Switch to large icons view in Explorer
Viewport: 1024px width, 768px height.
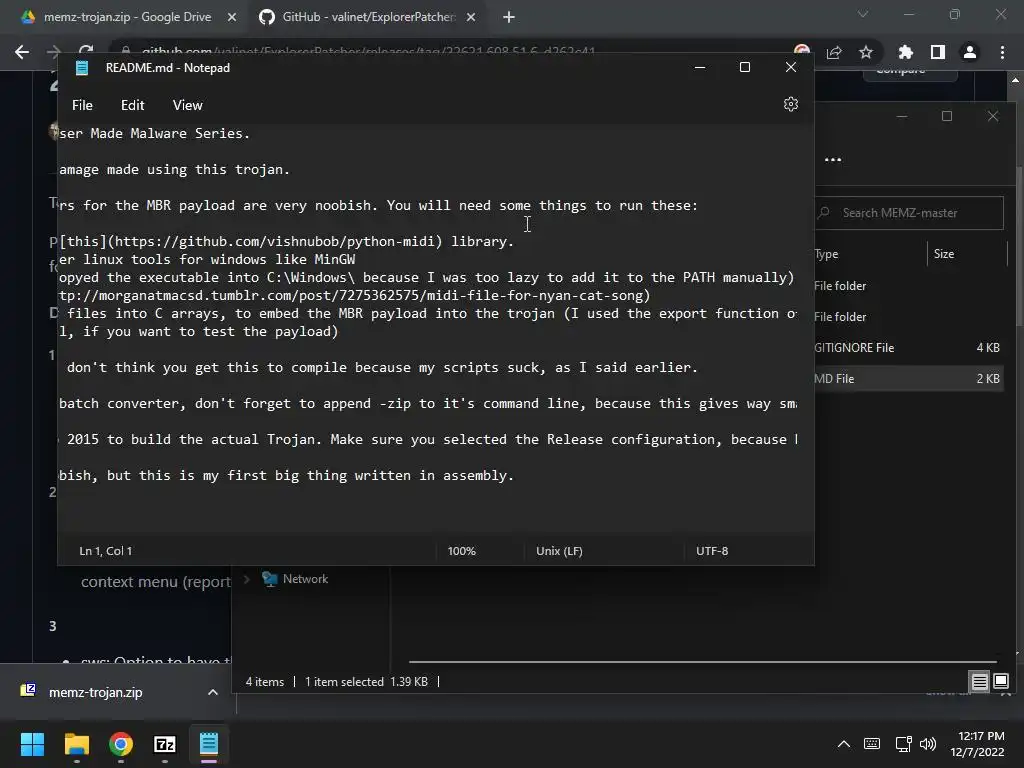(1000, 682)
